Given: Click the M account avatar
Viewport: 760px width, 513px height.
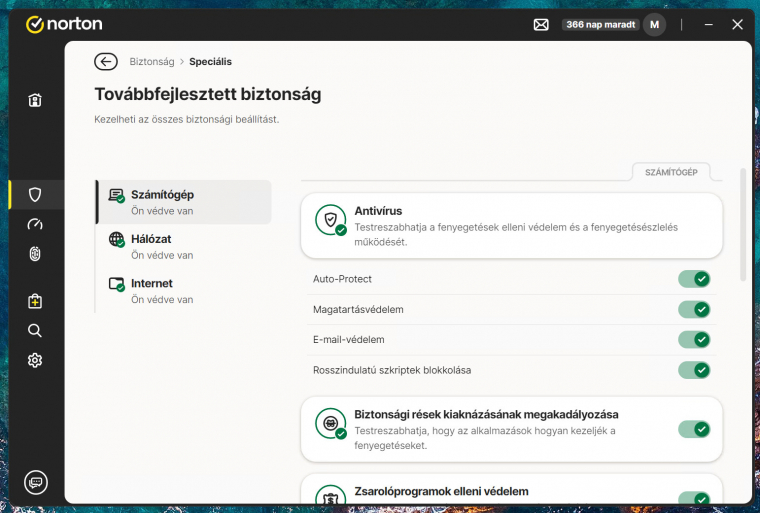Looking at the screenshot, I should (654, 25).
